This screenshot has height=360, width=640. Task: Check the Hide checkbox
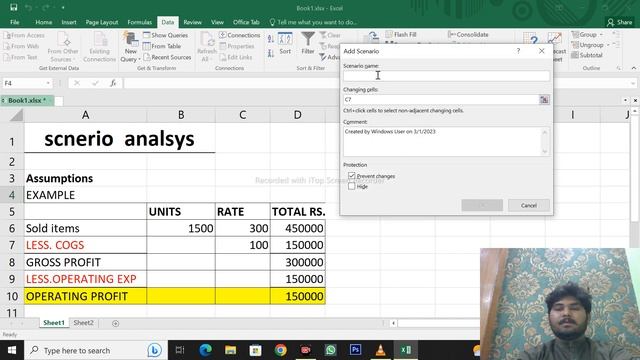pyautogui.click(x=352, y=186)
